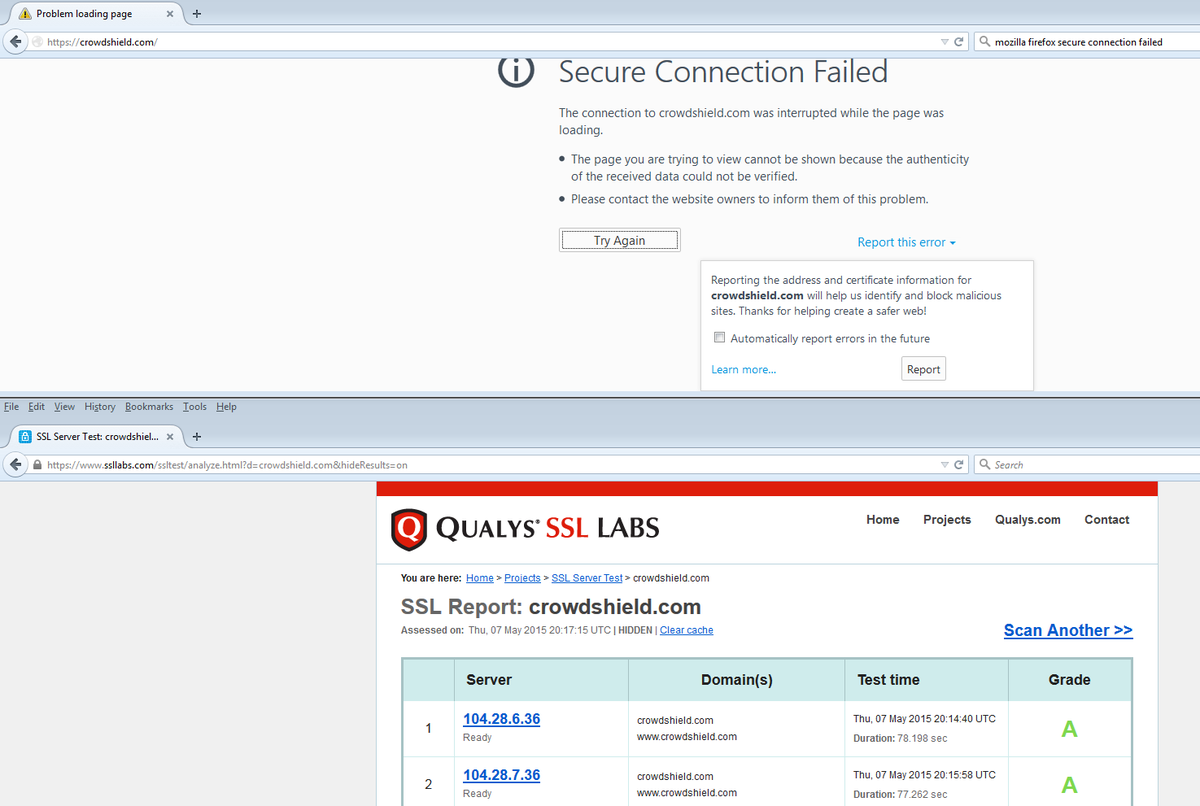
Task: Click Duration: 77.262 sec text
Action: pyautogui.click(x=900, y=794)
